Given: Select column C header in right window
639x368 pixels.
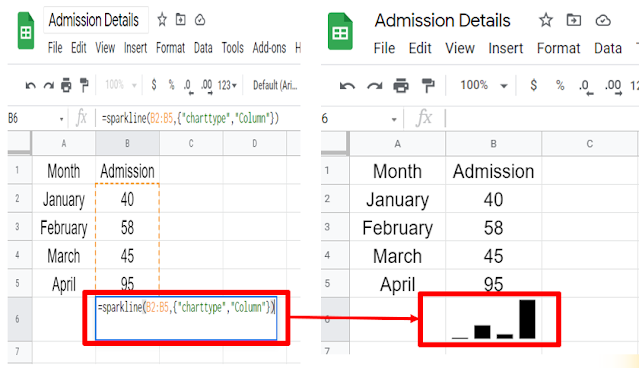Looking at the screenshot, I should pyautogui.click(x=590, y=144).
